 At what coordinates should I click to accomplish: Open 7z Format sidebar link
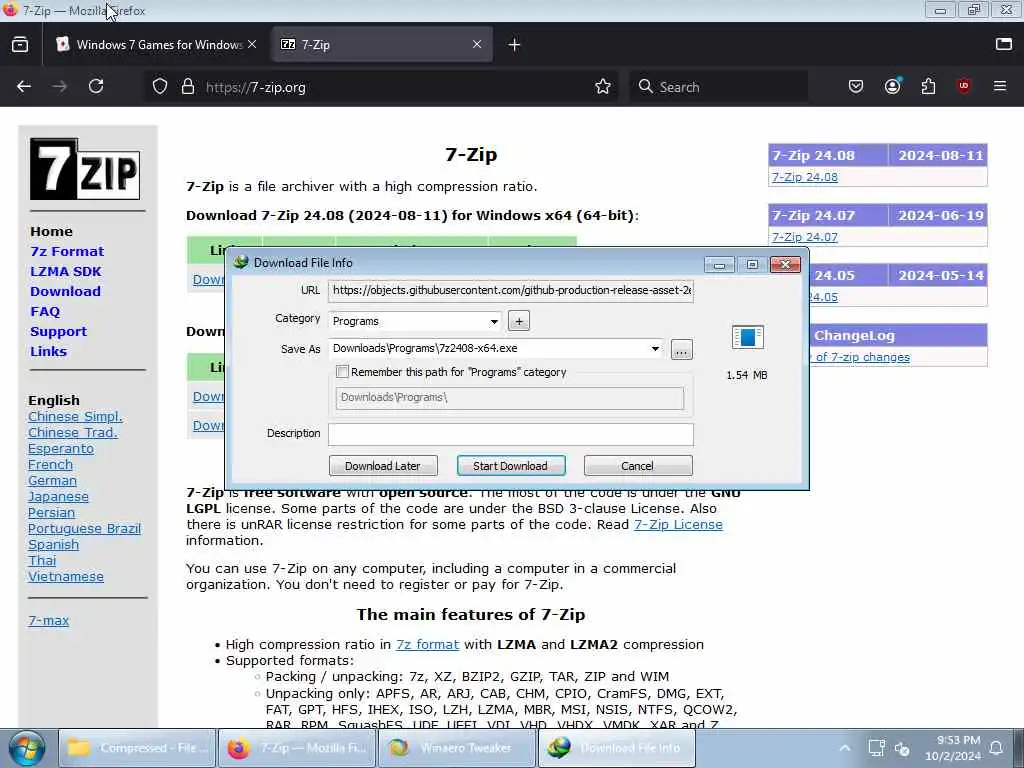[x=67, y=251]
